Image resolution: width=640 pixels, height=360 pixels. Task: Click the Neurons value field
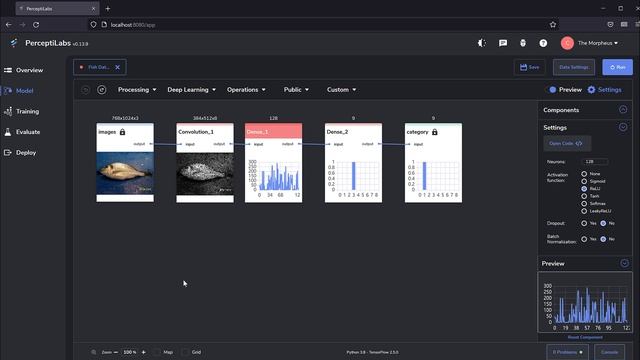pos(594,162)
